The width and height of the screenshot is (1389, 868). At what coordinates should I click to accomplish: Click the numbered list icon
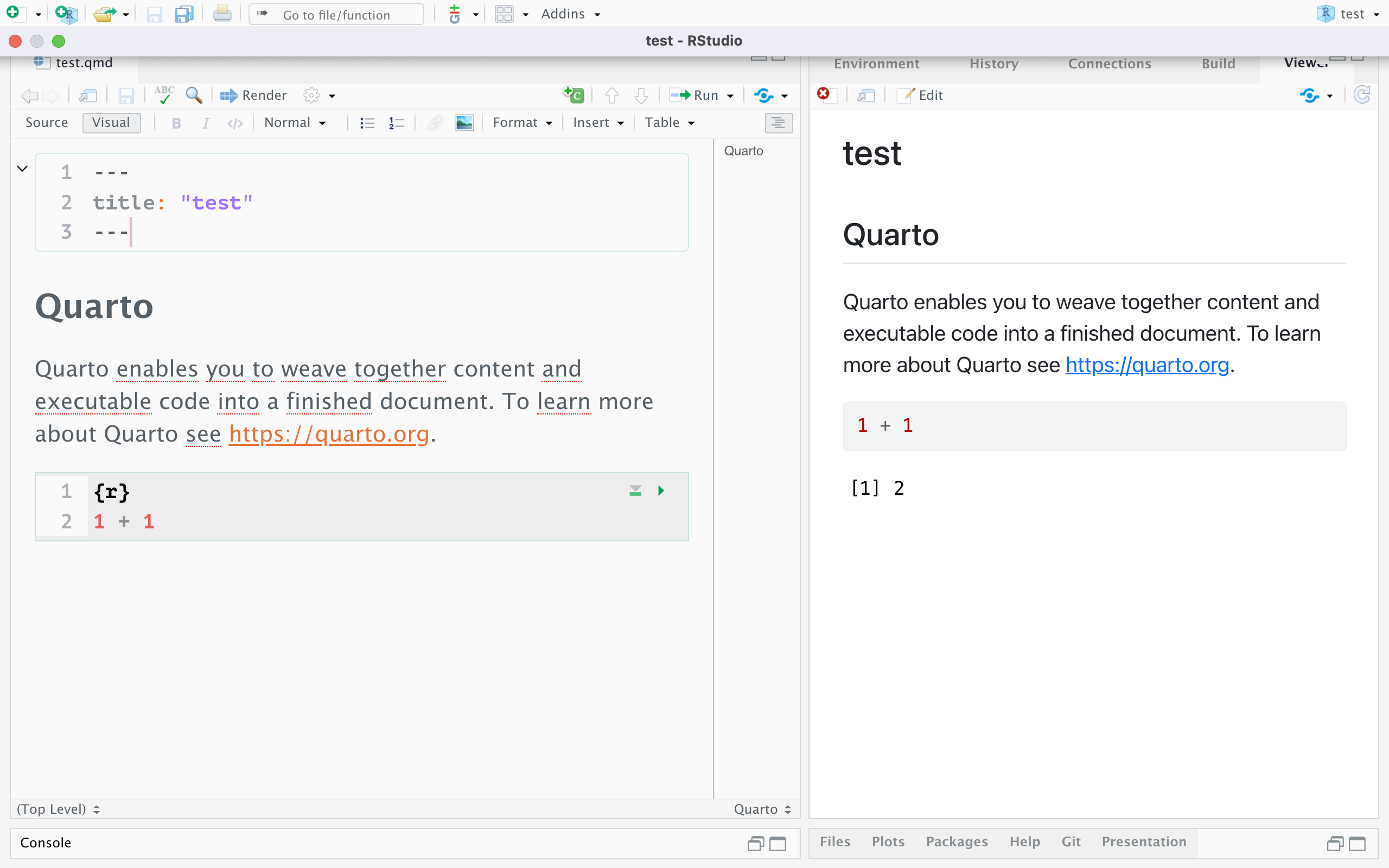tap(396, 123)
